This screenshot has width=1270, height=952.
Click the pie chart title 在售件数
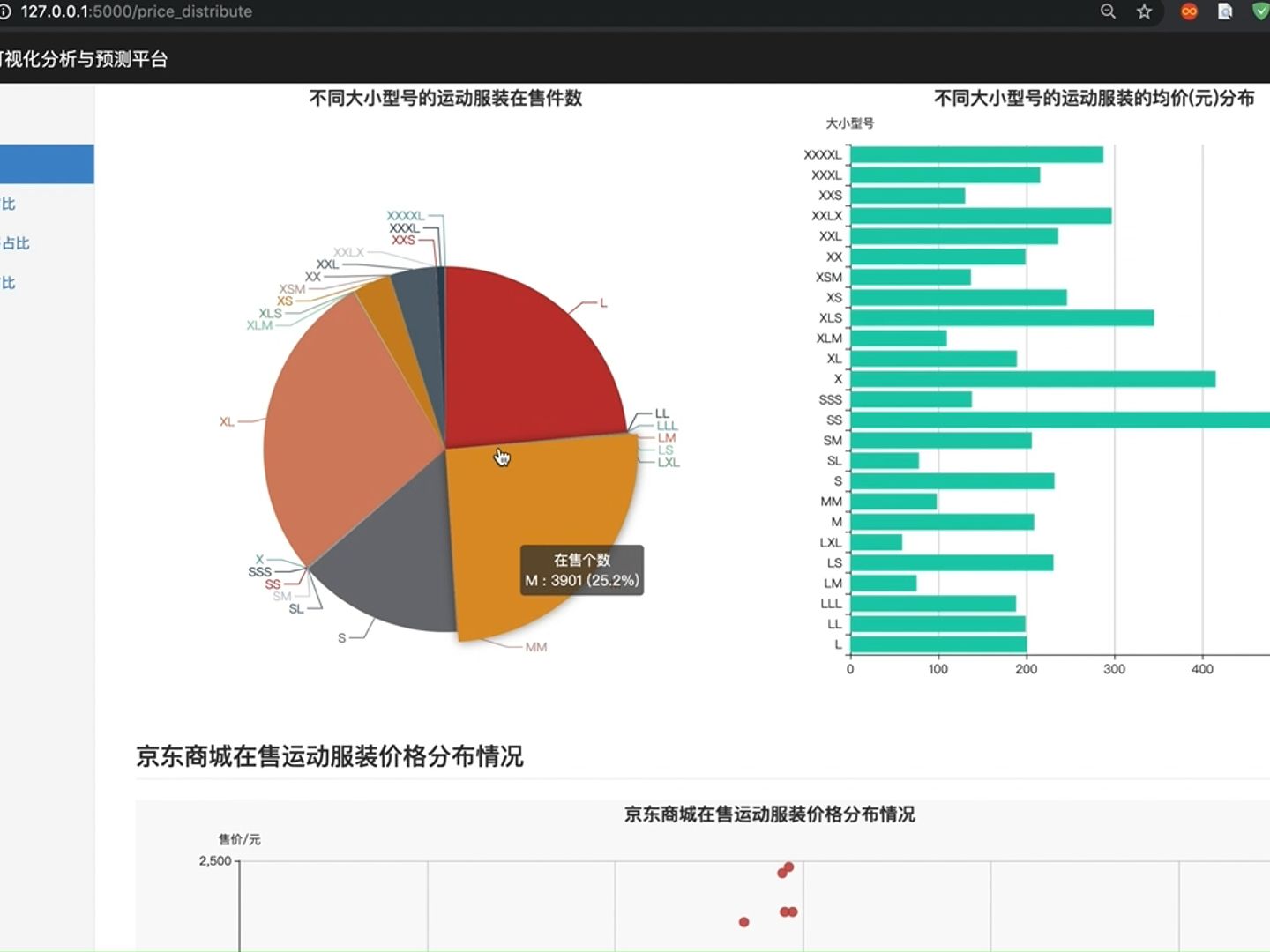445,98
